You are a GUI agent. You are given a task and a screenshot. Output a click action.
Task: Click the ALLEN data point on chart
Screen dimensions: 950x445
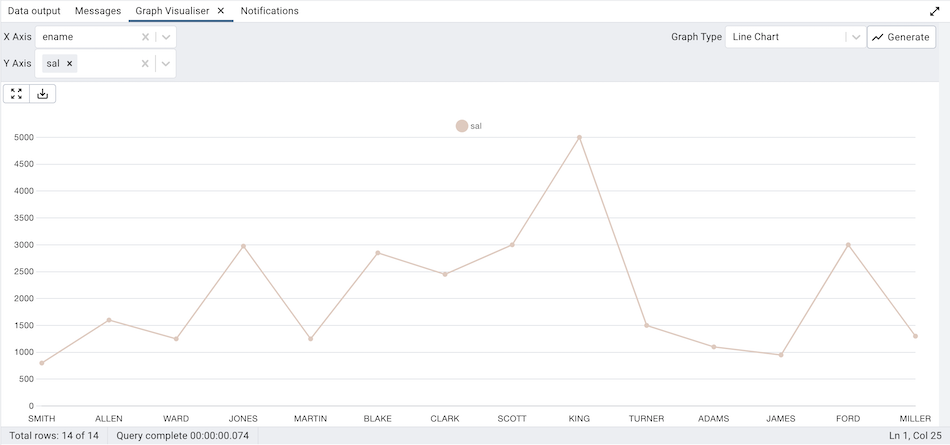(x=108, y=320)
